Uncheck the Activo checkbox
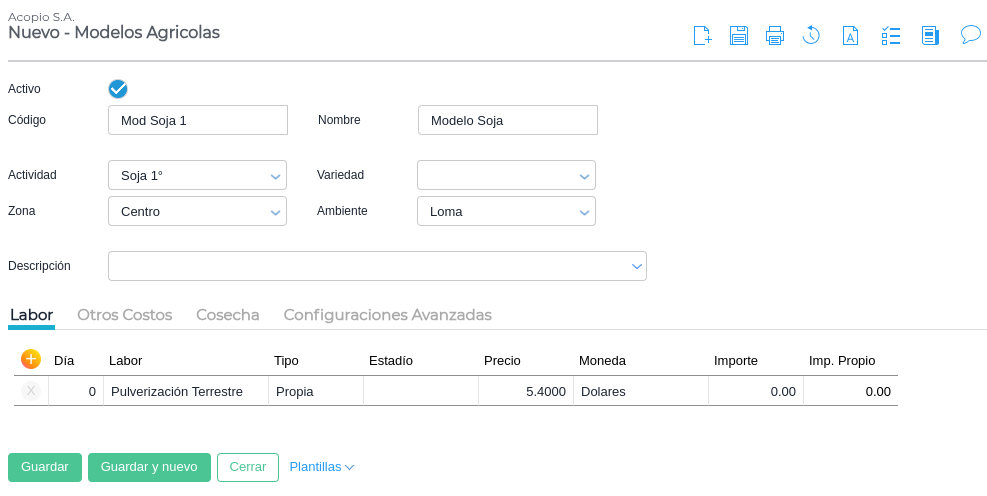987x496 pixels. (x=118, y=89)
